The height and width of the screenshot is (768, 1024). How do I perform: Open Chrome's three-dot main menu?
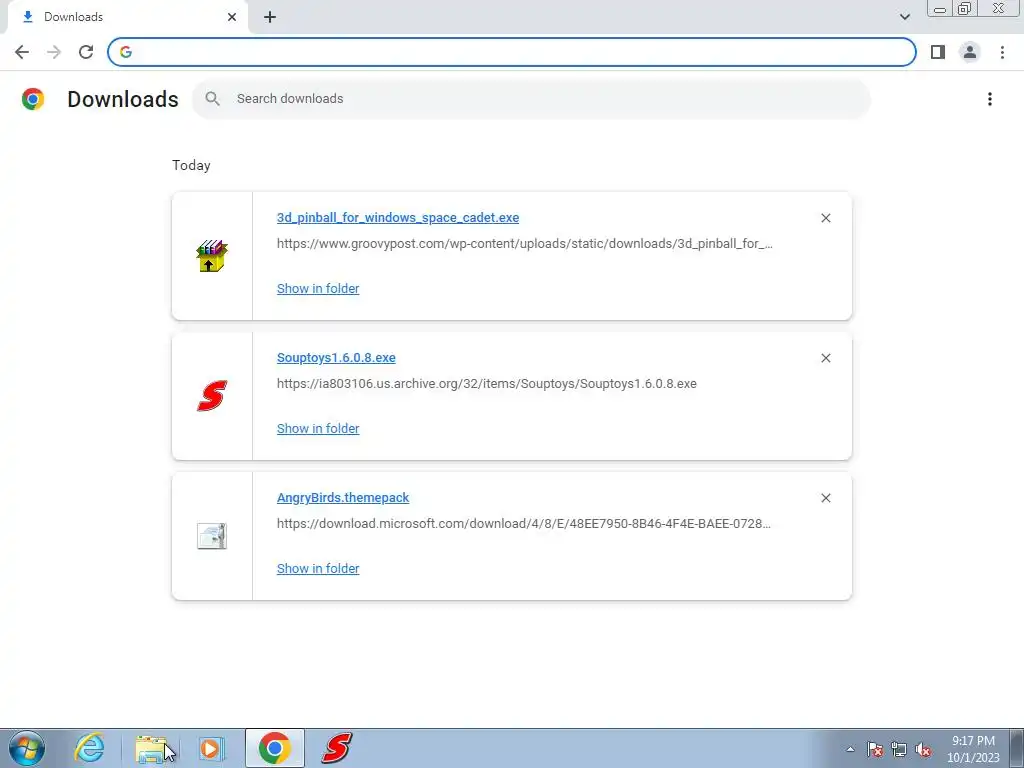pos(1002,52)
